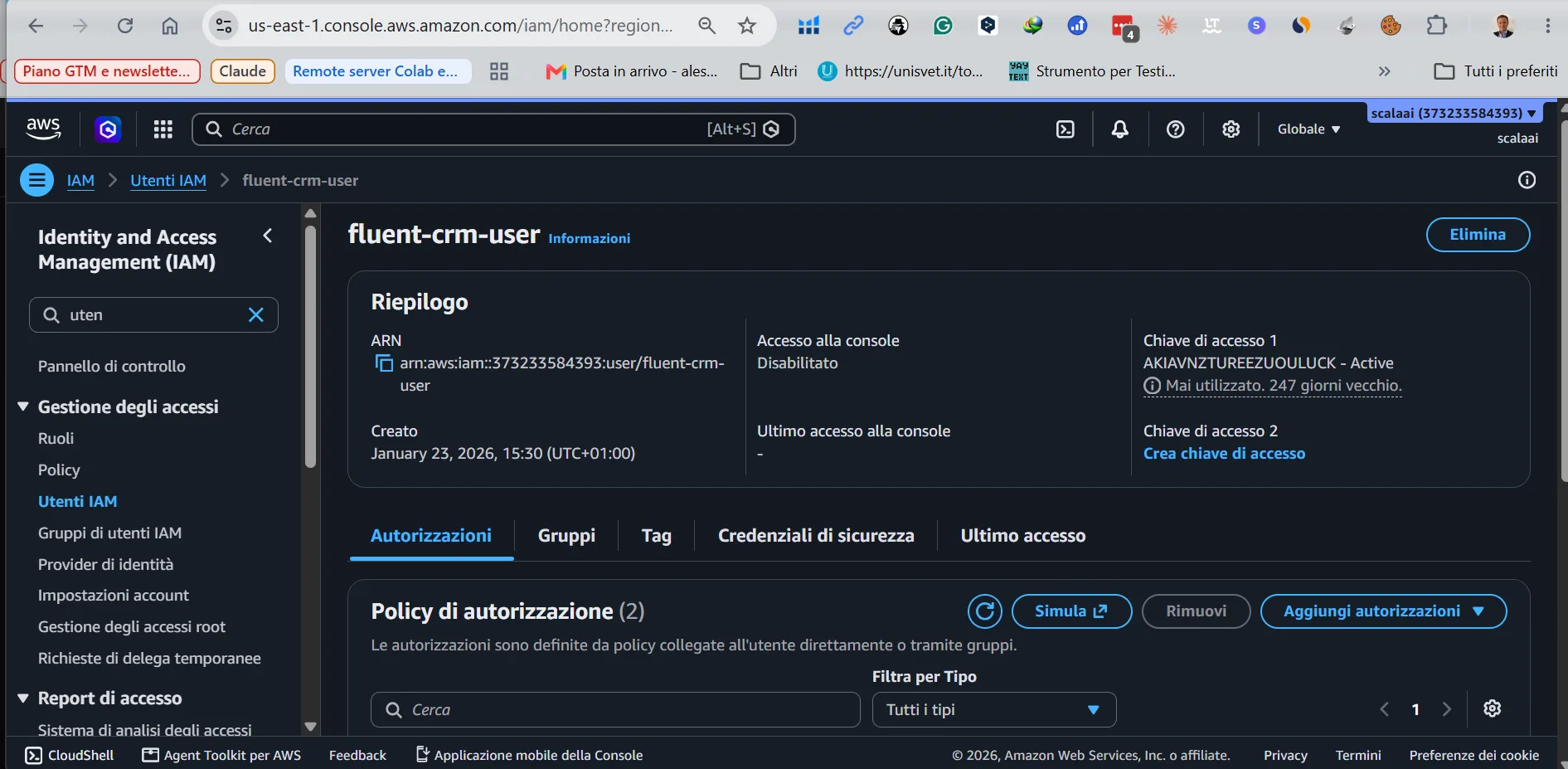The width and height of the screenshot is (1568, 769).
Task: Click the sidebar vertical scrollbar
Action: (x=310, y=347)
